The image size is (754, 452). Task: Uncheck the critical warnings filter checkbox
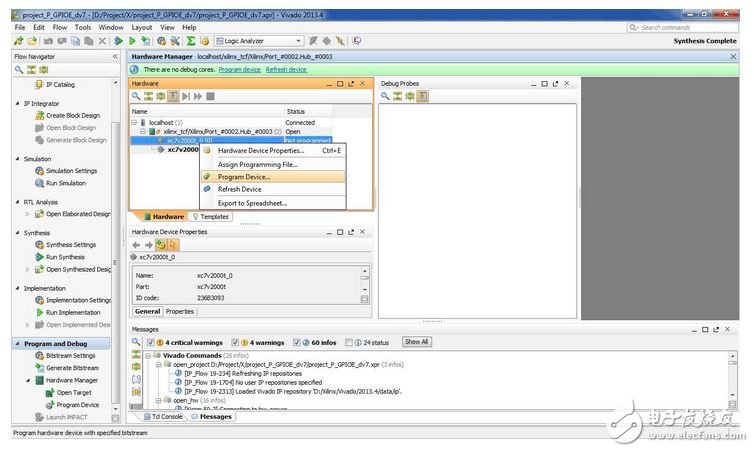pyautogui.click(x=149, y=342)
